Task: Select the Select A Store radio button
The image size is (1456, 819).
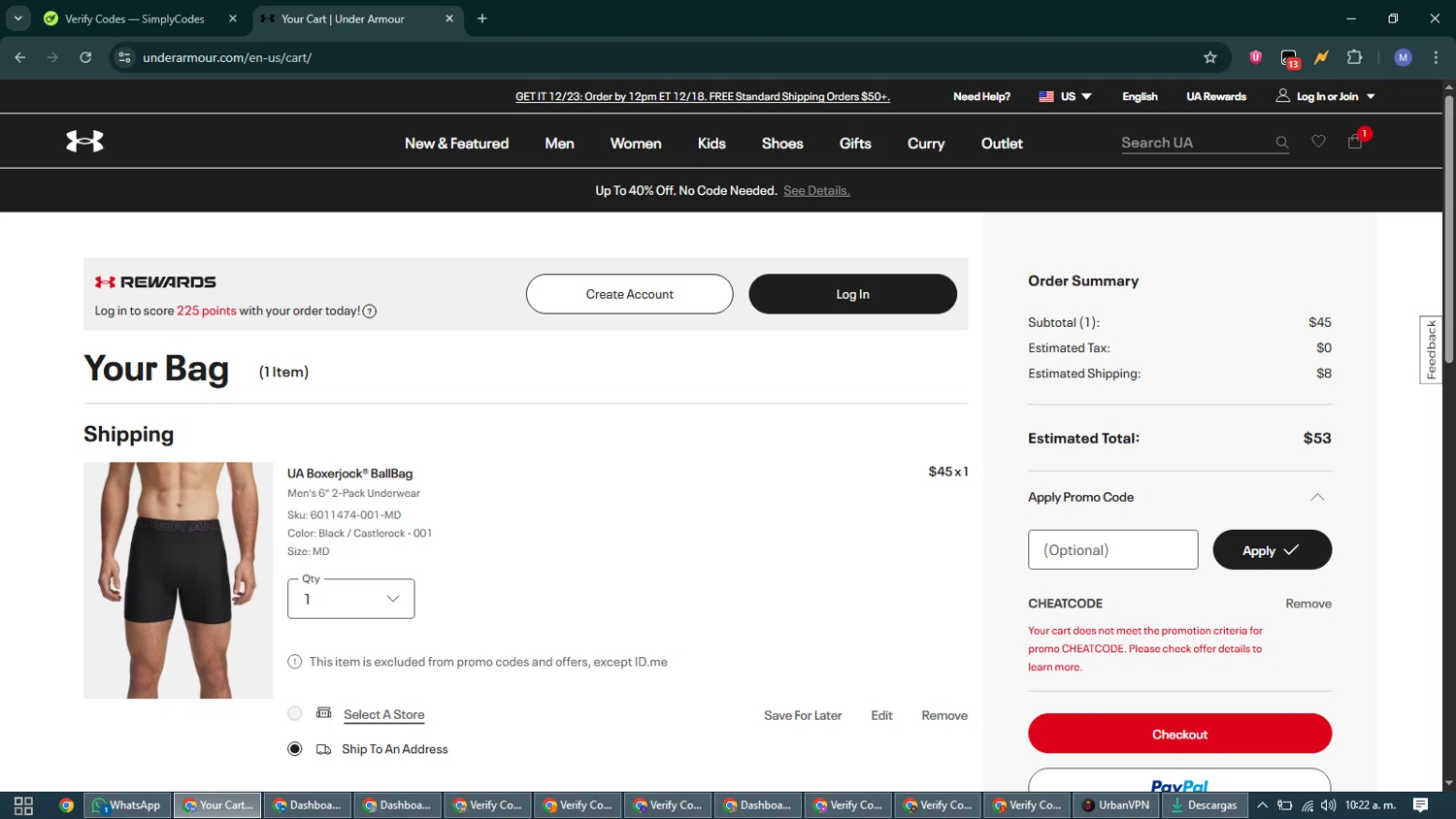Action: (295, 713)
